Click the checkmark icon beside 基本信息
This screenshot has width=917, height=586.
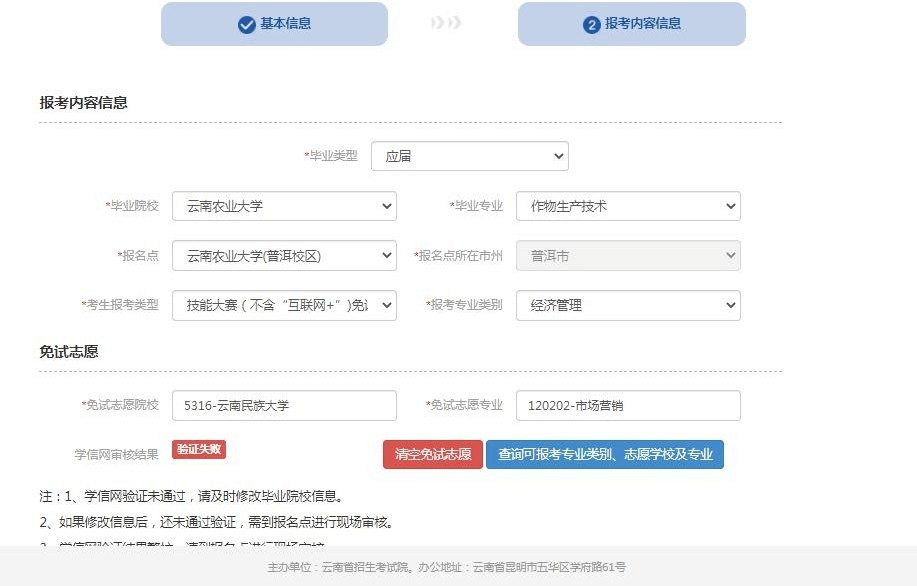click(x=246, y=25)
